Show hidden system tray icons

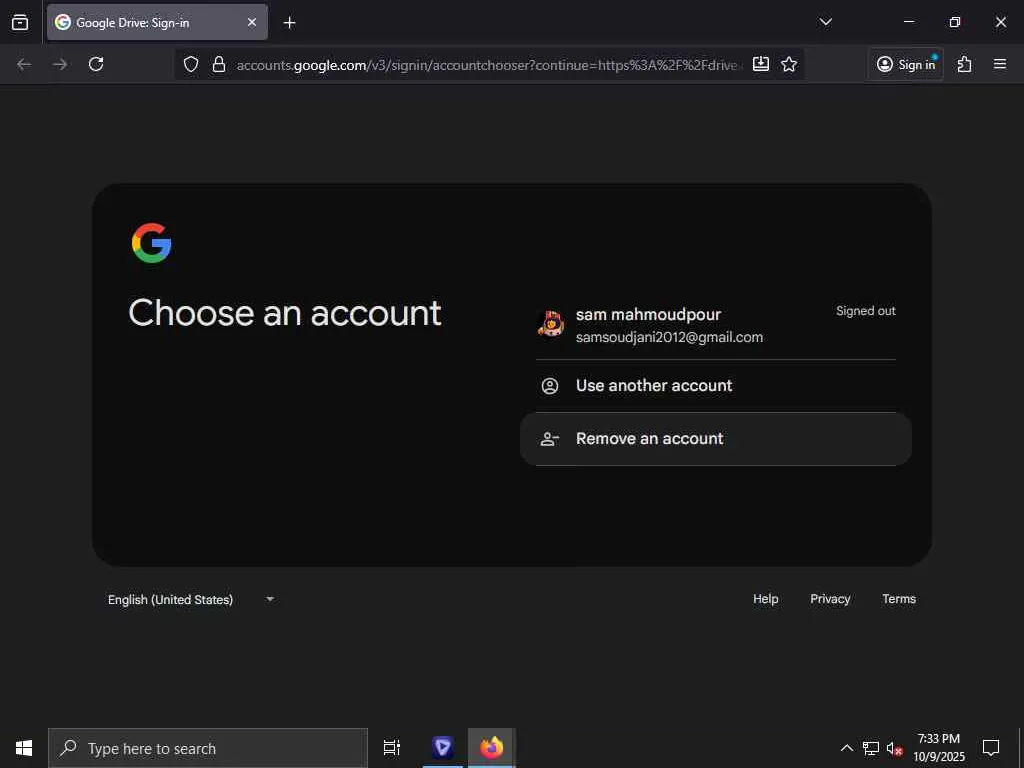[x=846, y=748]
